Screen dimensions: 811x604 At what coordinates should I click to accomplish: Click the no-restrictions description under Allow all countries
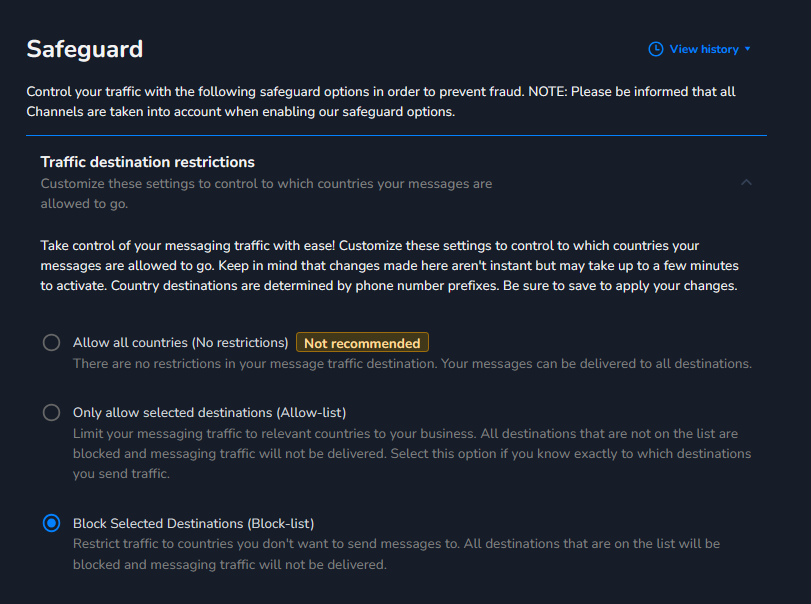[412, 364]
